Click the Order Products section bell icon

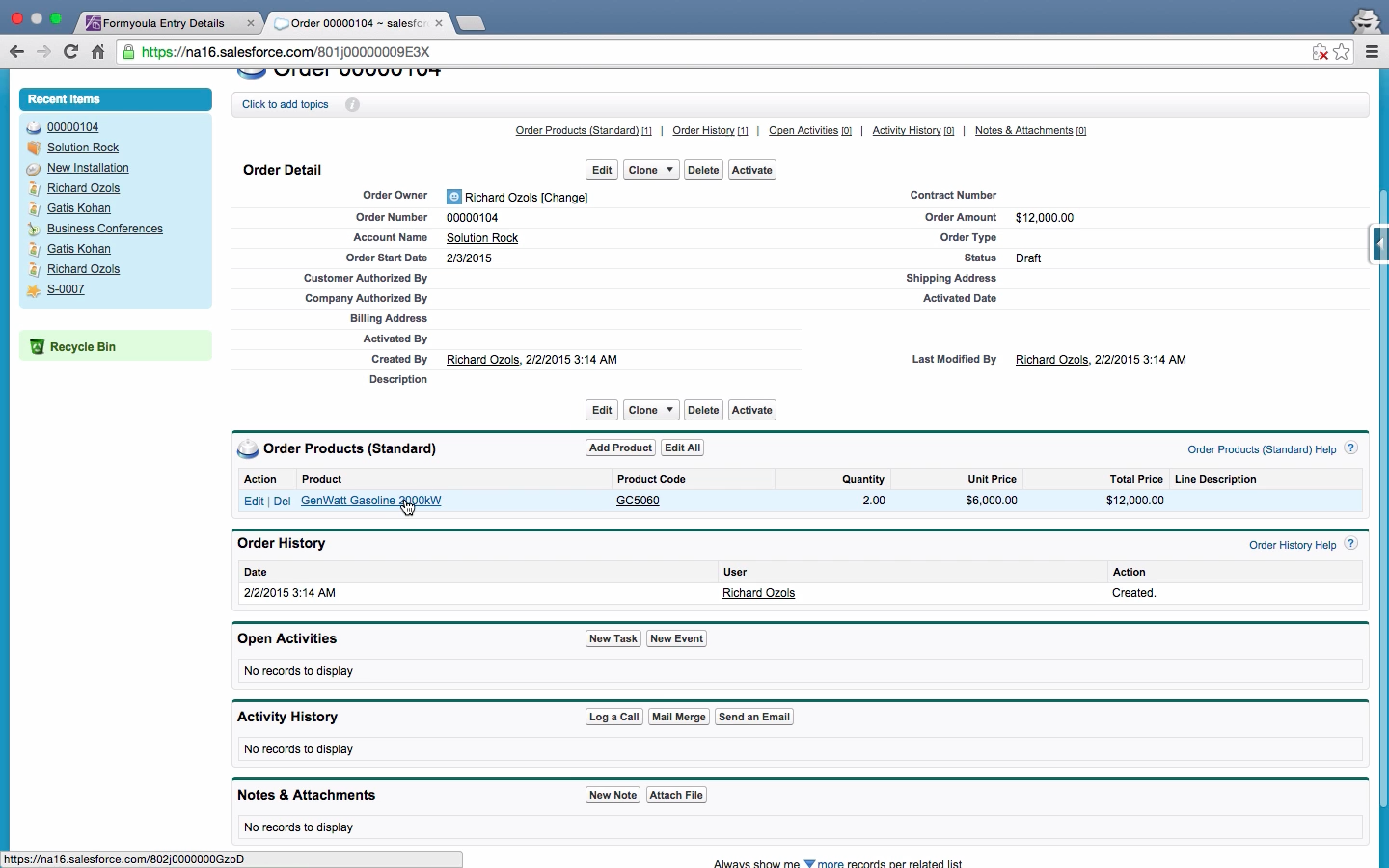[x=248, y=448]
